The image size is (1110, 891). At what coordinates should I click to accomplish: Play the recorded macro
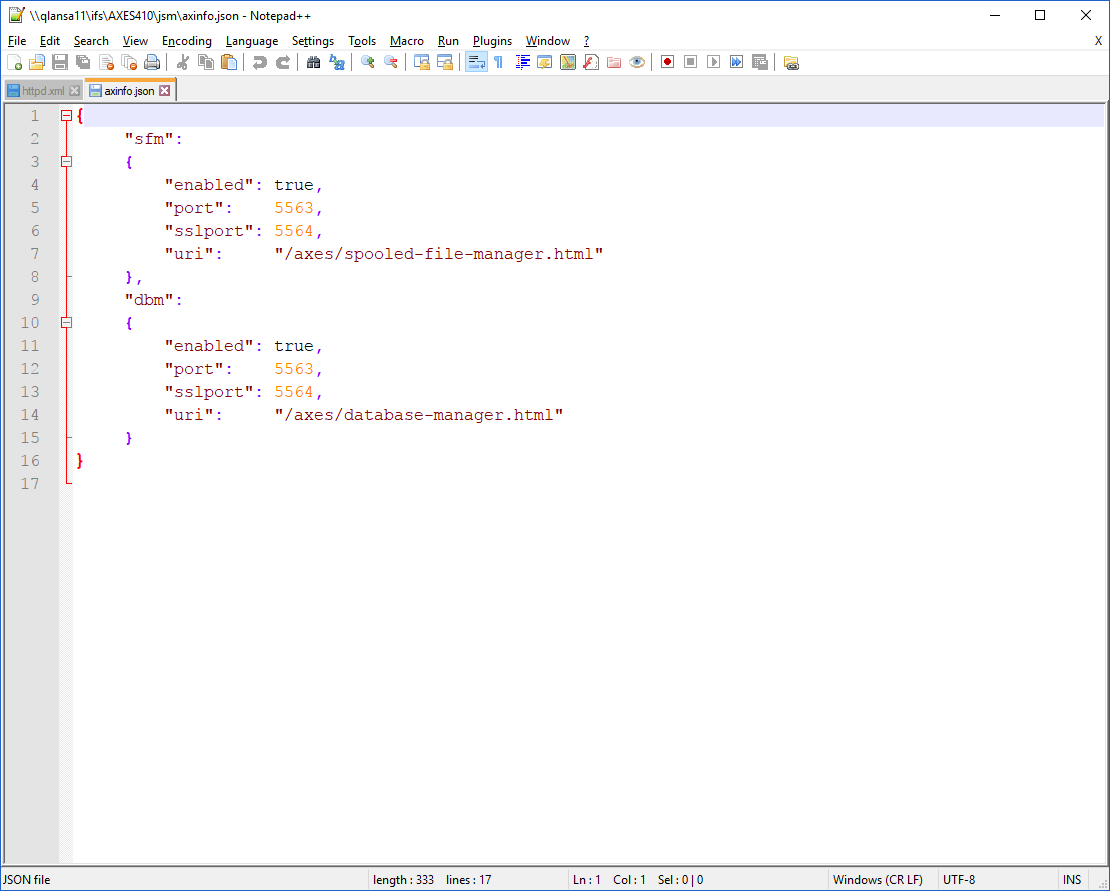(x=714, y=61)
